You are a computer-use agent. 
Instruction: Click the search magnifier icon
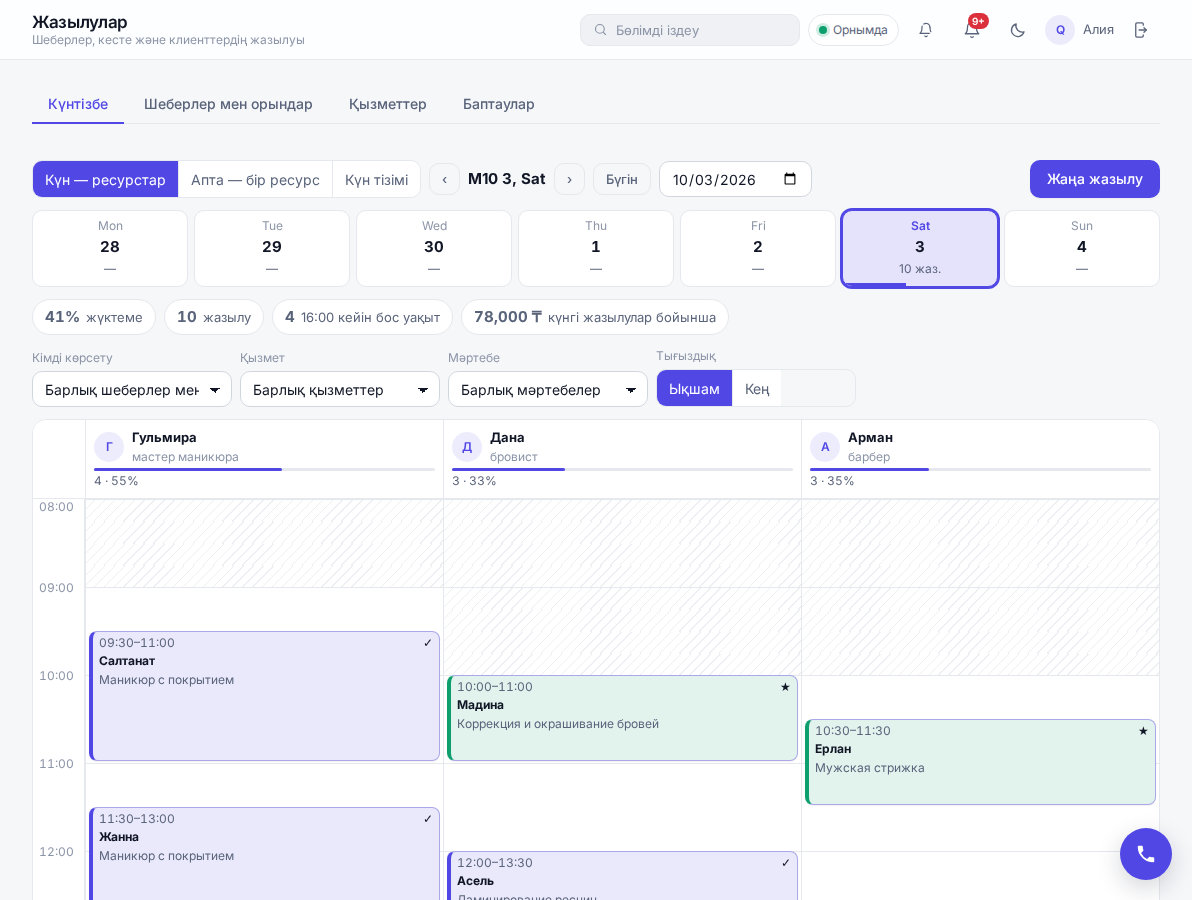(601, 30)
